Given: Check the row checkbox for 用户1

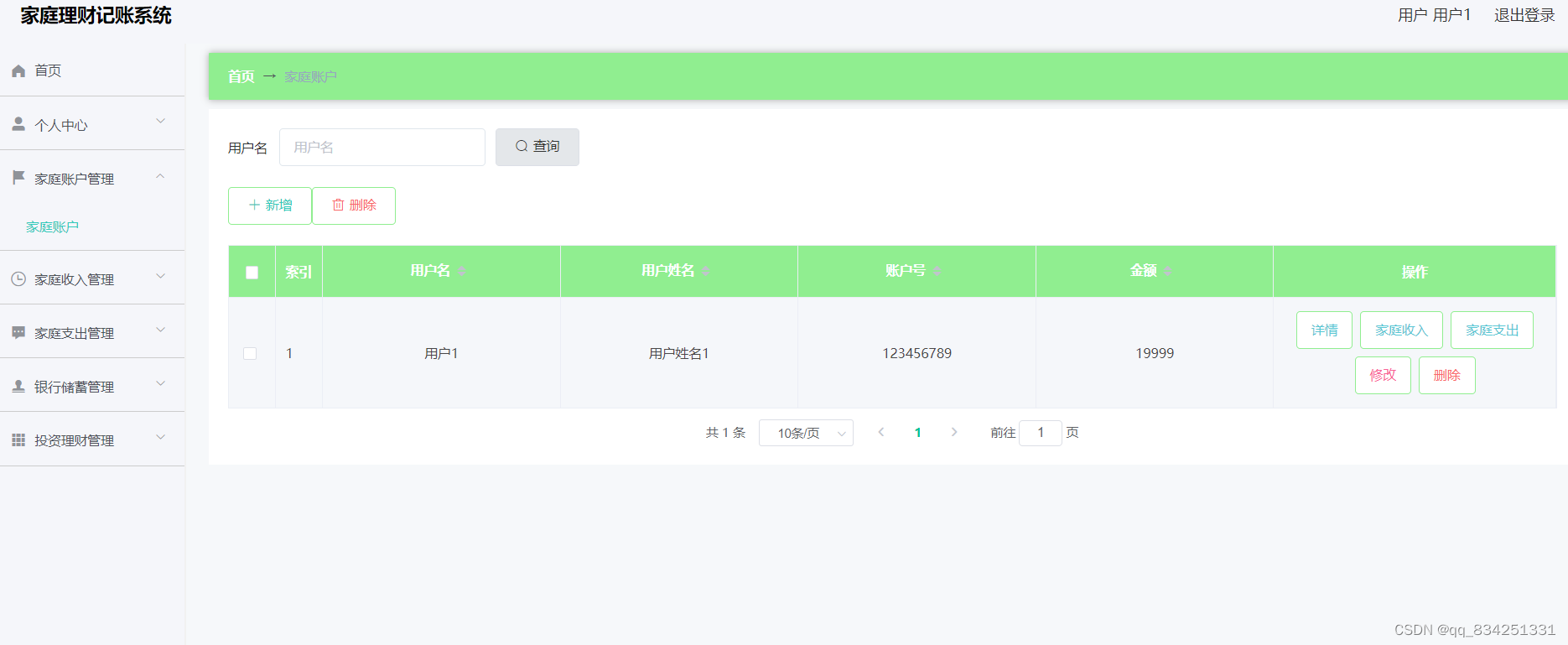Looking at the screenshot, I should (x=250, y=353).
